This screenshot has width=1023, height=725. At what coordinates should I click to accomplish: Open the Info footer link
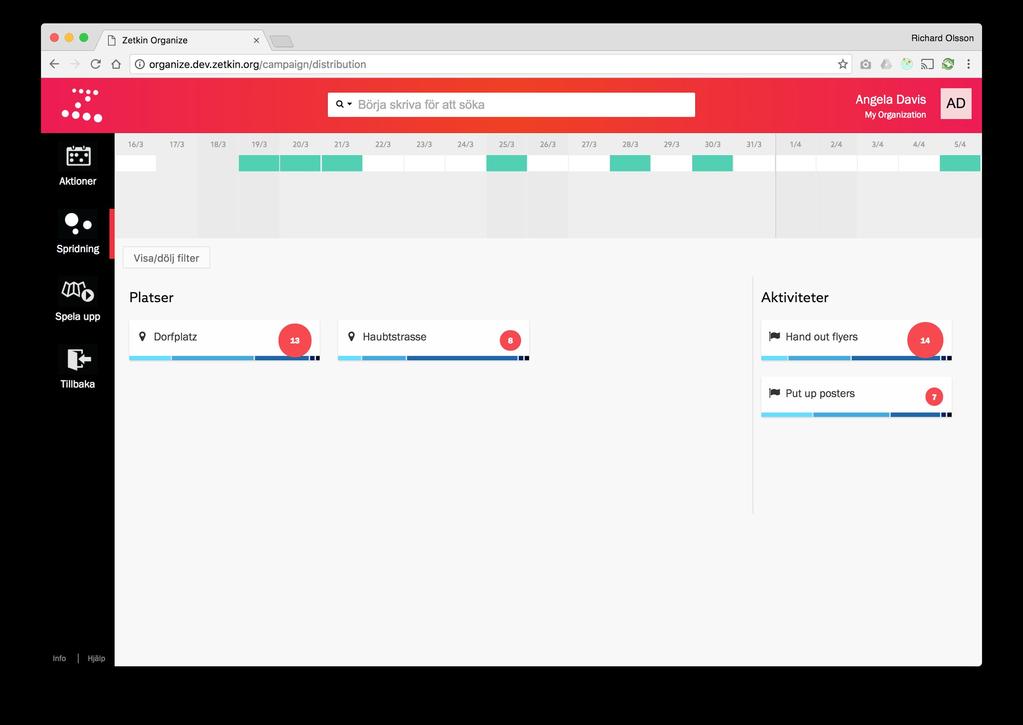(59, 658)
